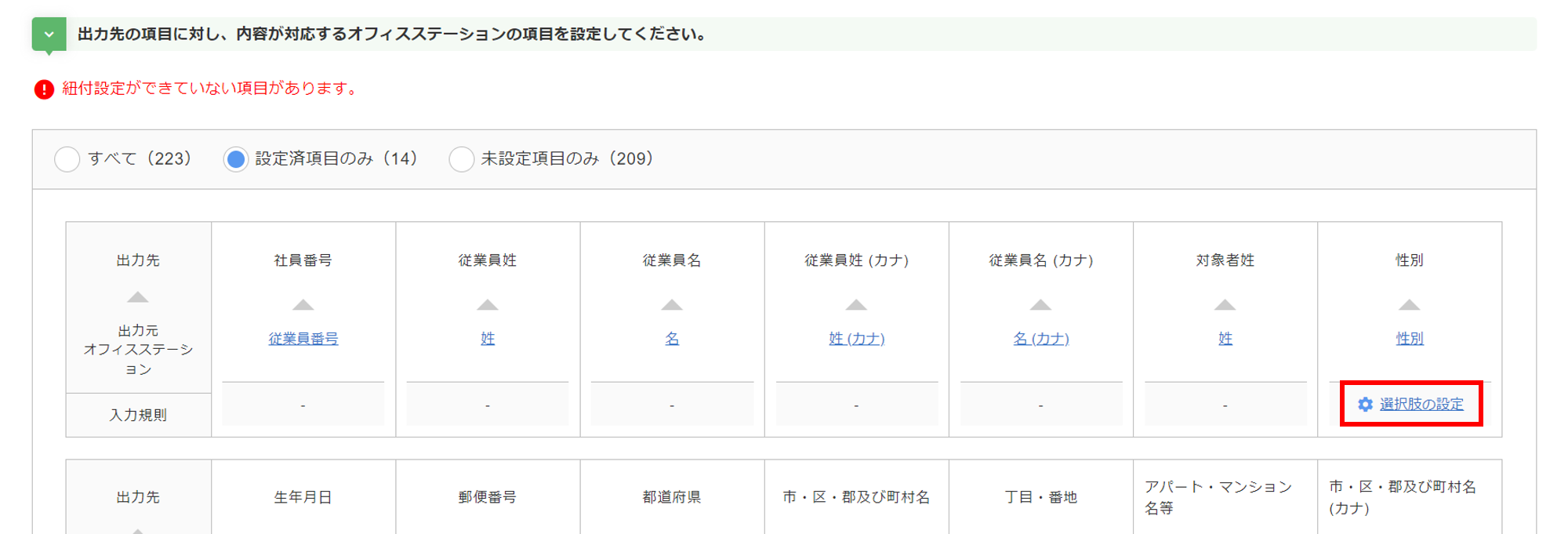The width and height of the screenshot is (1568, 534).
Task: Select 設定済項目のみ (14) radio option
Action: click(x=235, y=159)
